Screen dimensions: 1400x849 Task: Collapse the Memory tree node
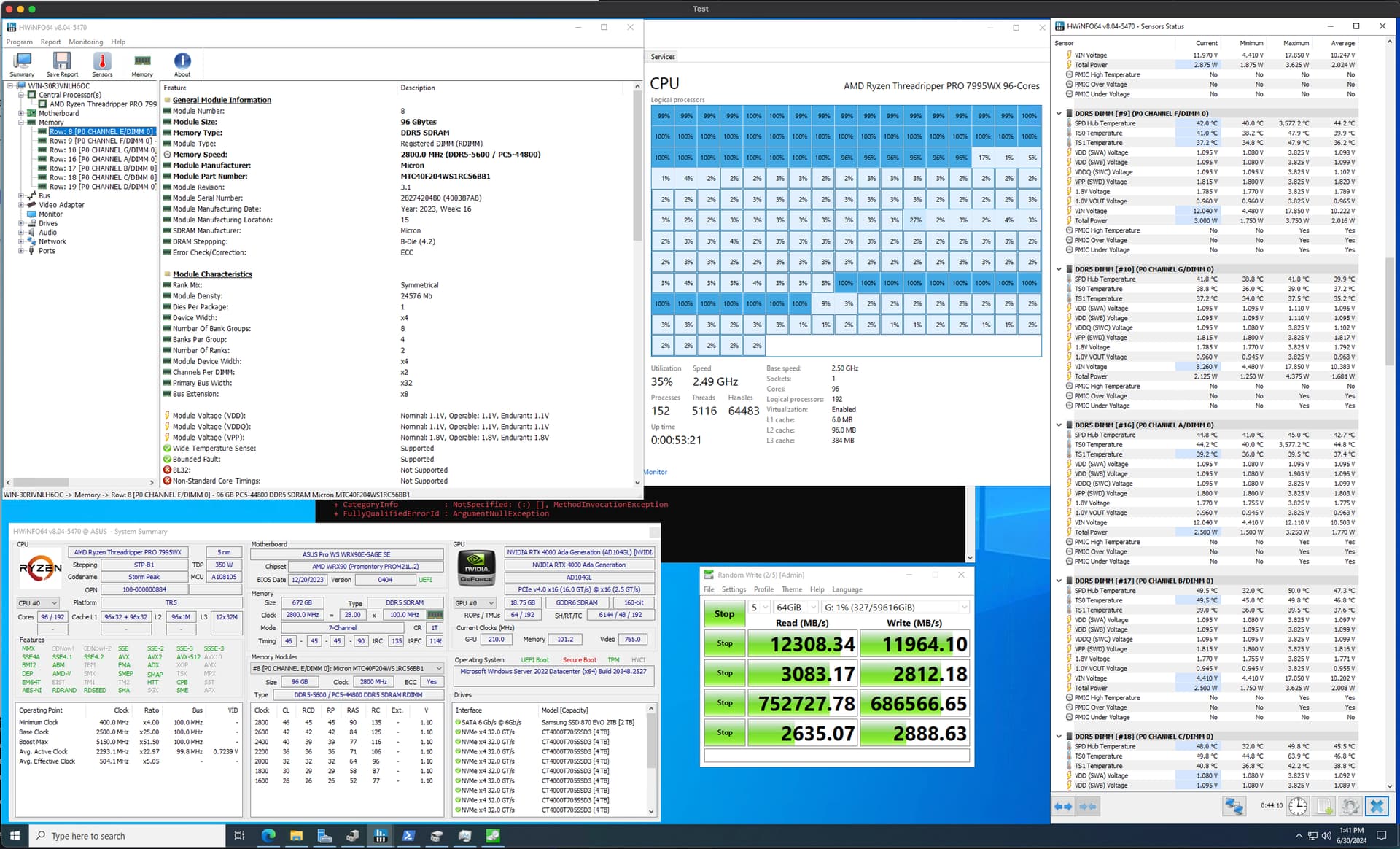pos(21,123)
